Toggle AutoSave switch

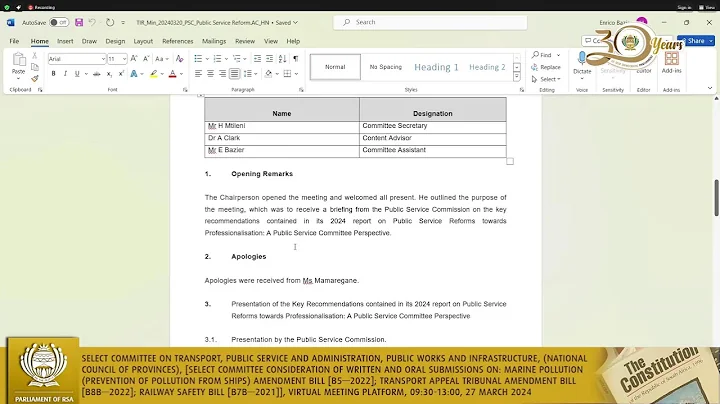[59, 22]
